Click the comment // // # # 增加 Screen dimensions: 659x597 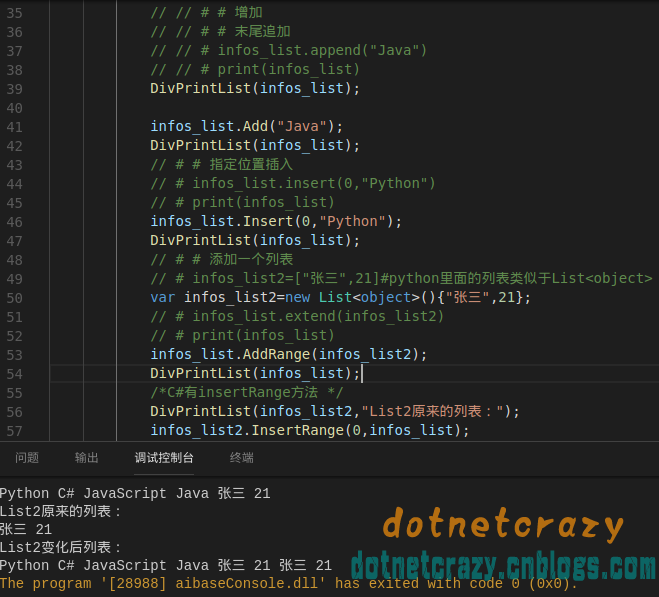coord(207,12)
